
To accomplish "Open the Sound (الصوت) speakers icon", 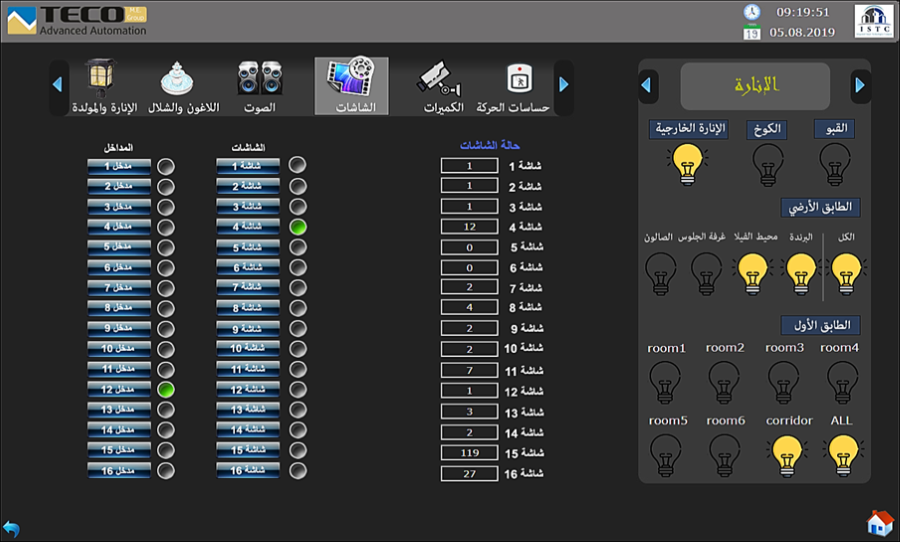I will (x=259, y=82).
